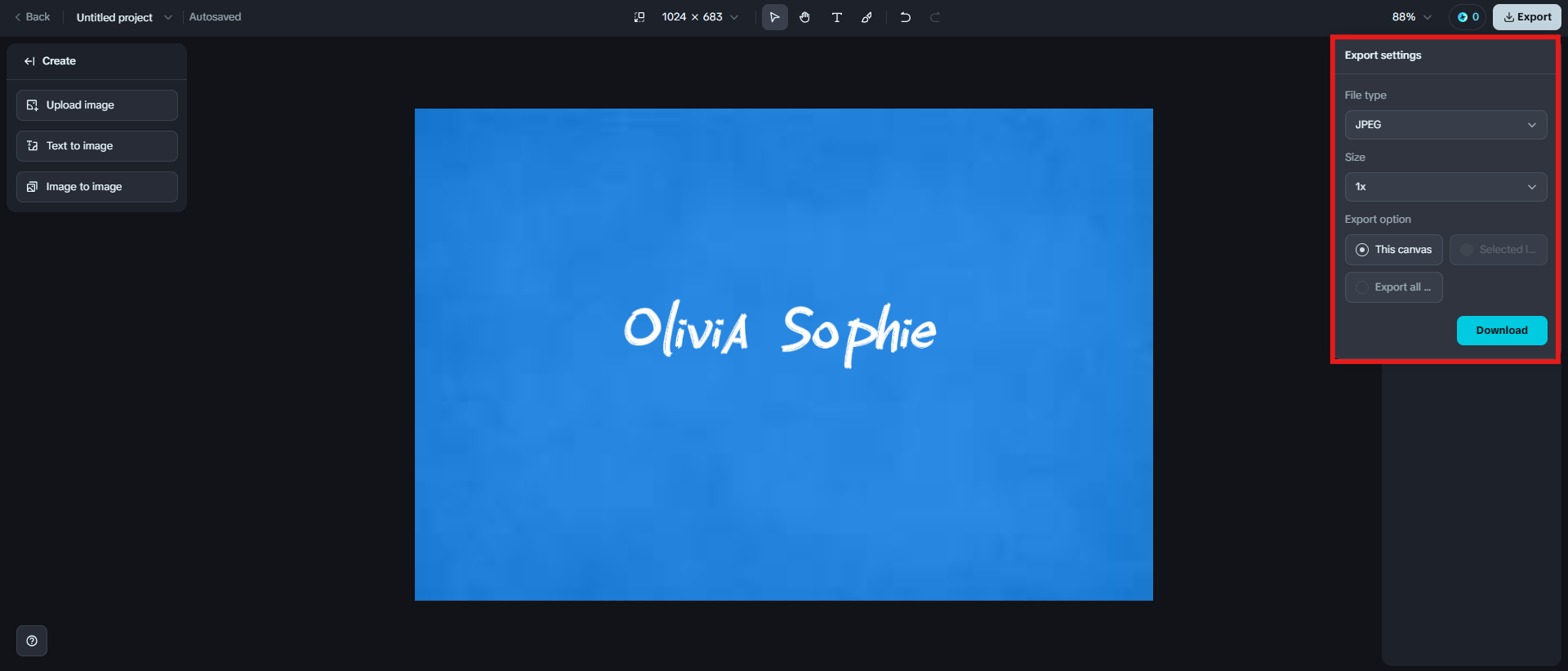Click the Download button
This screenshot has width=1568, height=671.
[1502, 331]
